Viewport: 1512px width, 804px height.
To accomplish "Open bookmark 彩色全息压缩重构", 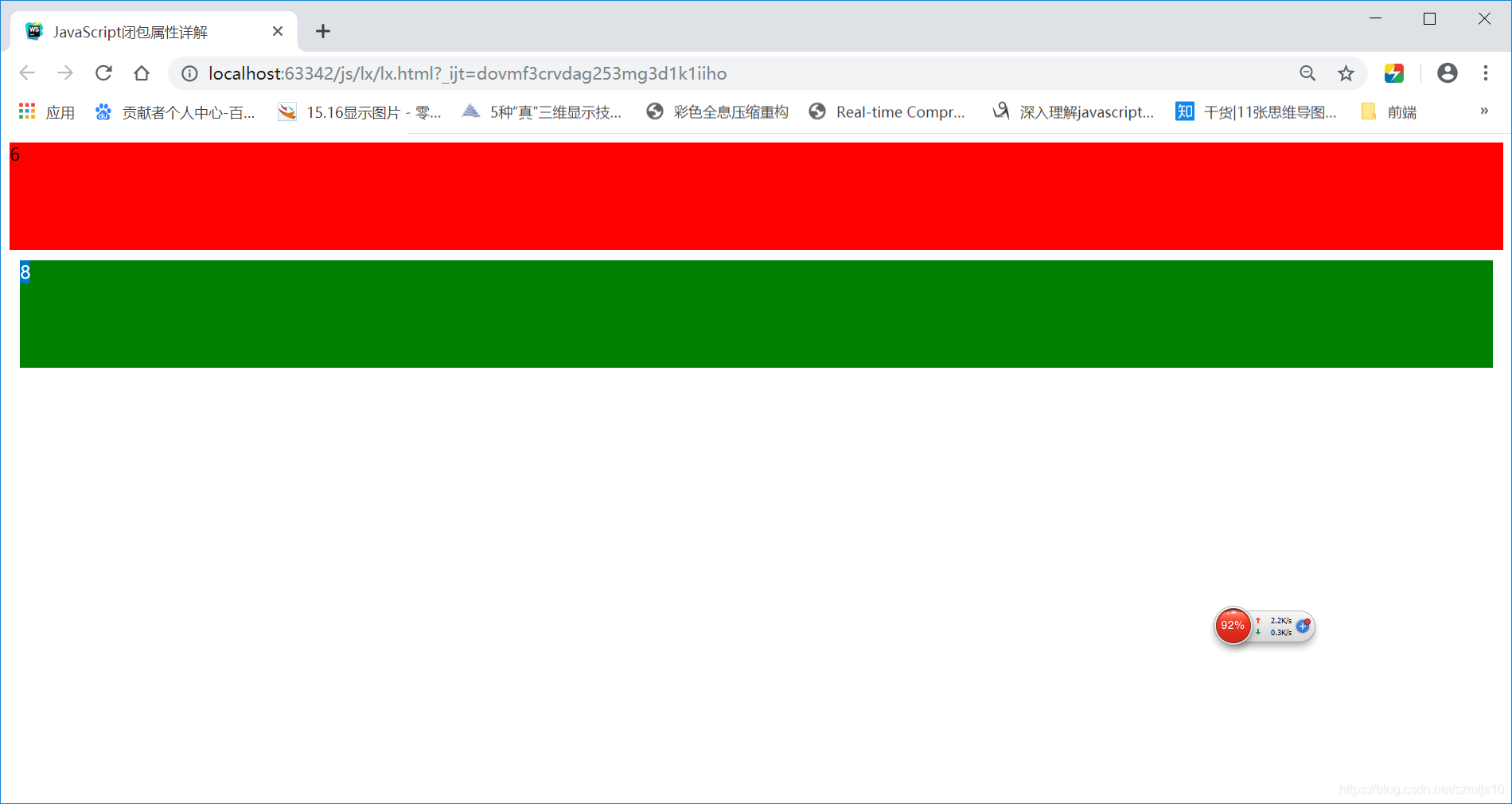I will click(x=717, y=112).
